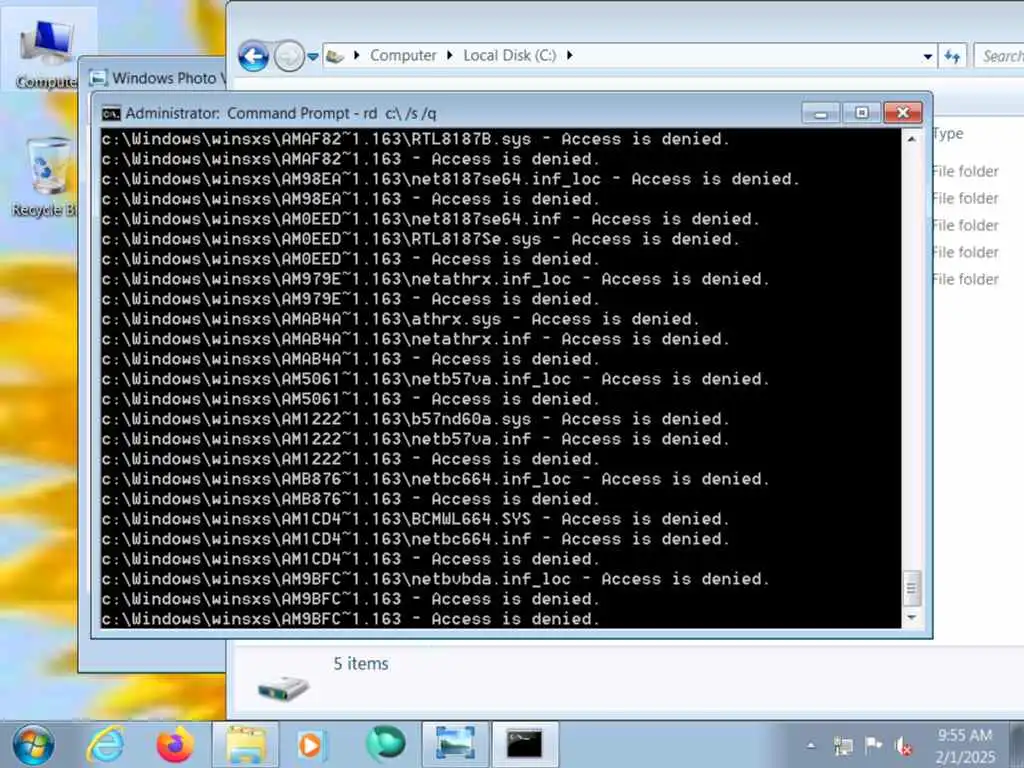Screen dimensions: 1024x768
Task: Switch to the Windows Photo Viewer taskbar button
Action: click(455, 744)
